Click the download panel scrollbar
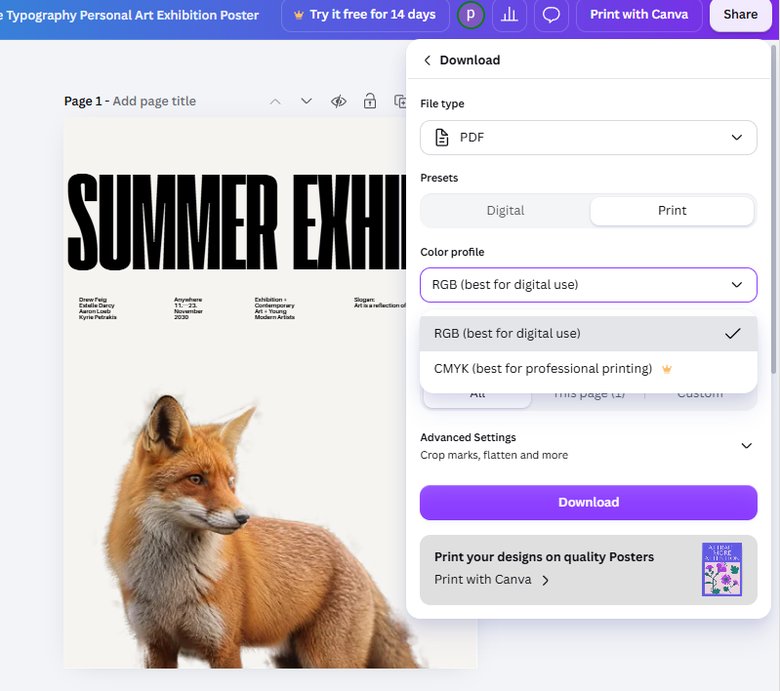780x691 pixels. pos(773,209)
